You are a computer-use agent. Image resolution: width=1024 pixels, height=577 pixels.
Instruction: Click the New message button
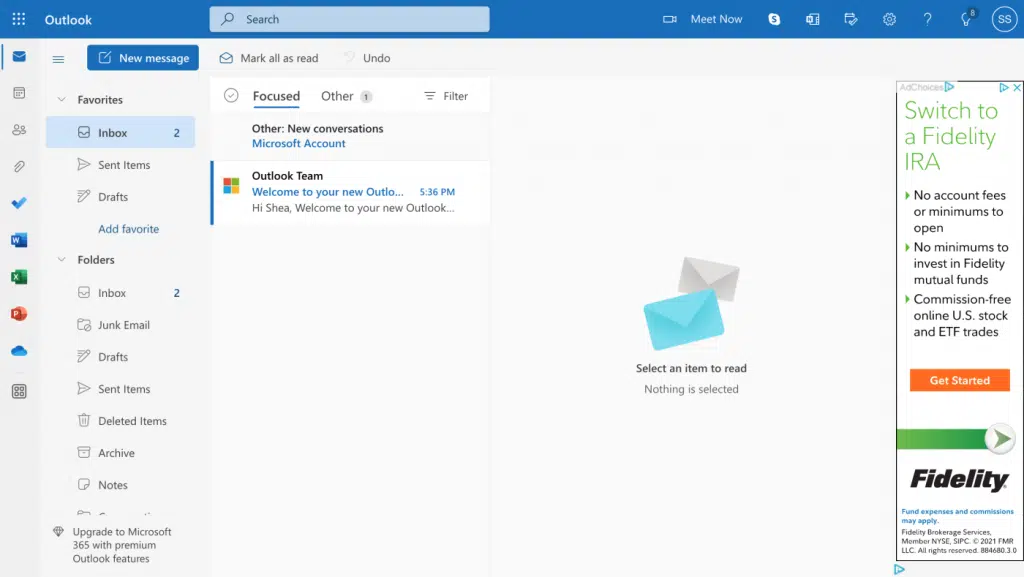tap(143, 58)
